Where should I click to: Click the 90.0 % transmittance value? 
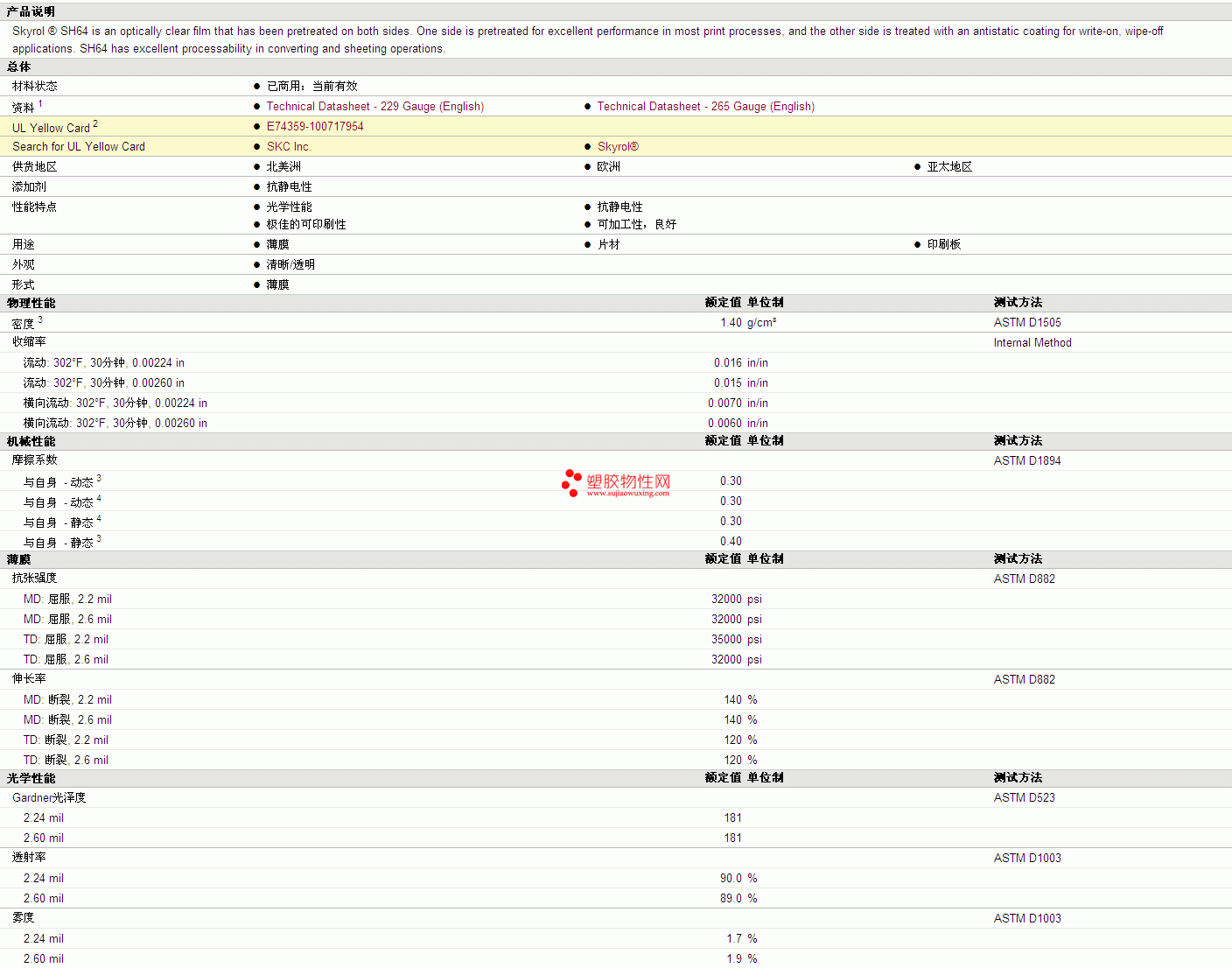coord(738,878)
